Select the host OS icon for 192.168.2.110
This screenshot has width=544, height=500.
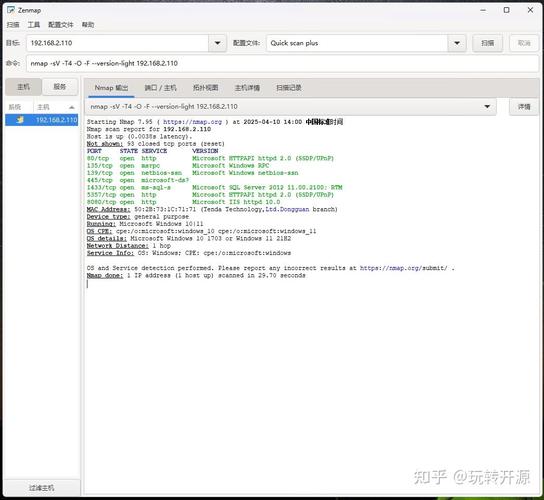point(20,120)
